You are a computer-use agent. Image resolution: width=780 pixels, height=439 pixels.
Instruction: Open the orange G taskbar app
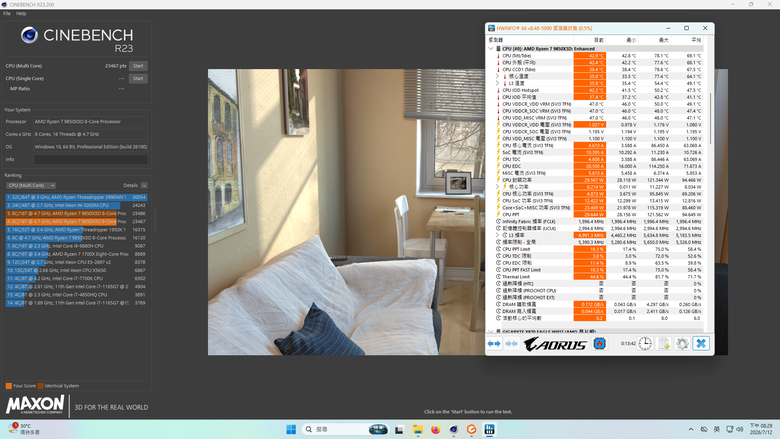pyautogui.click(x=471, y=430)
